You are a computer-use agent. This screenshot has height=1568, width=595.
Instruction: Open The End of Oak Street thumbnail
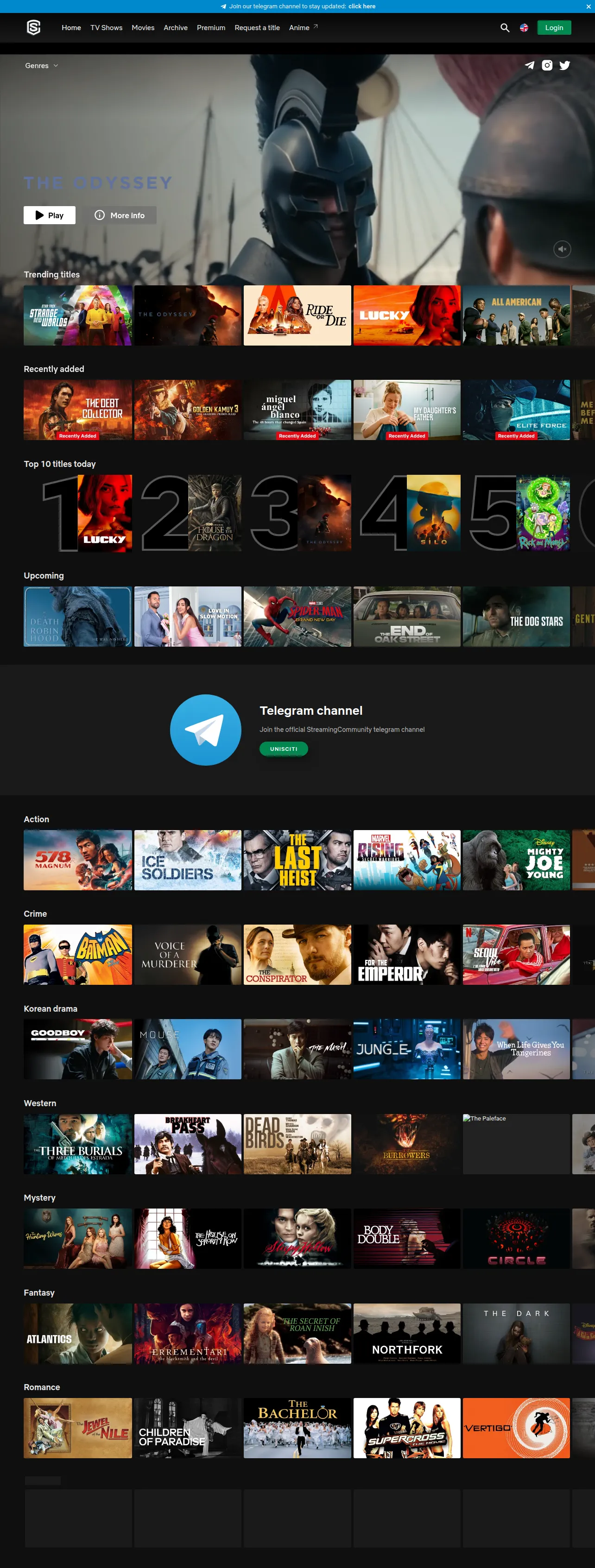coord(407,617)
